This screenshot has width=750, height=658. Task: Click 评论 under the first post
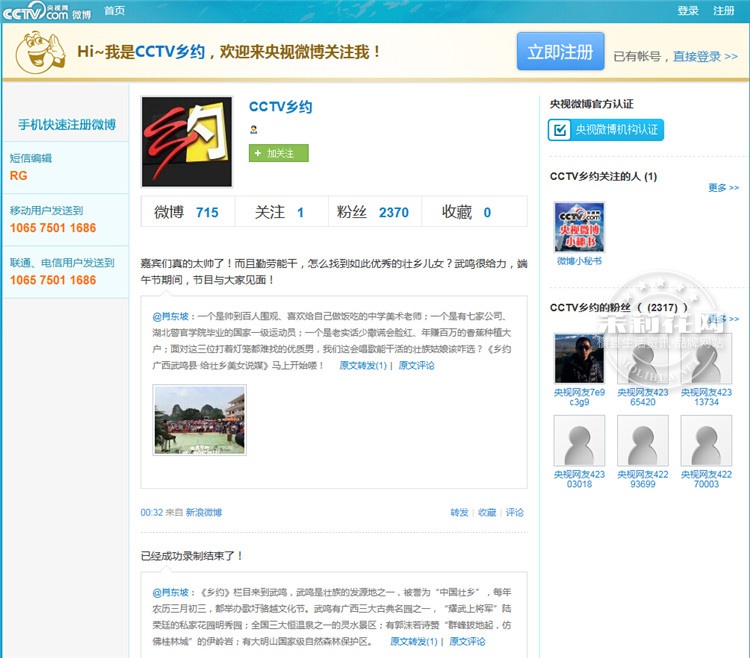coord(515,513)
